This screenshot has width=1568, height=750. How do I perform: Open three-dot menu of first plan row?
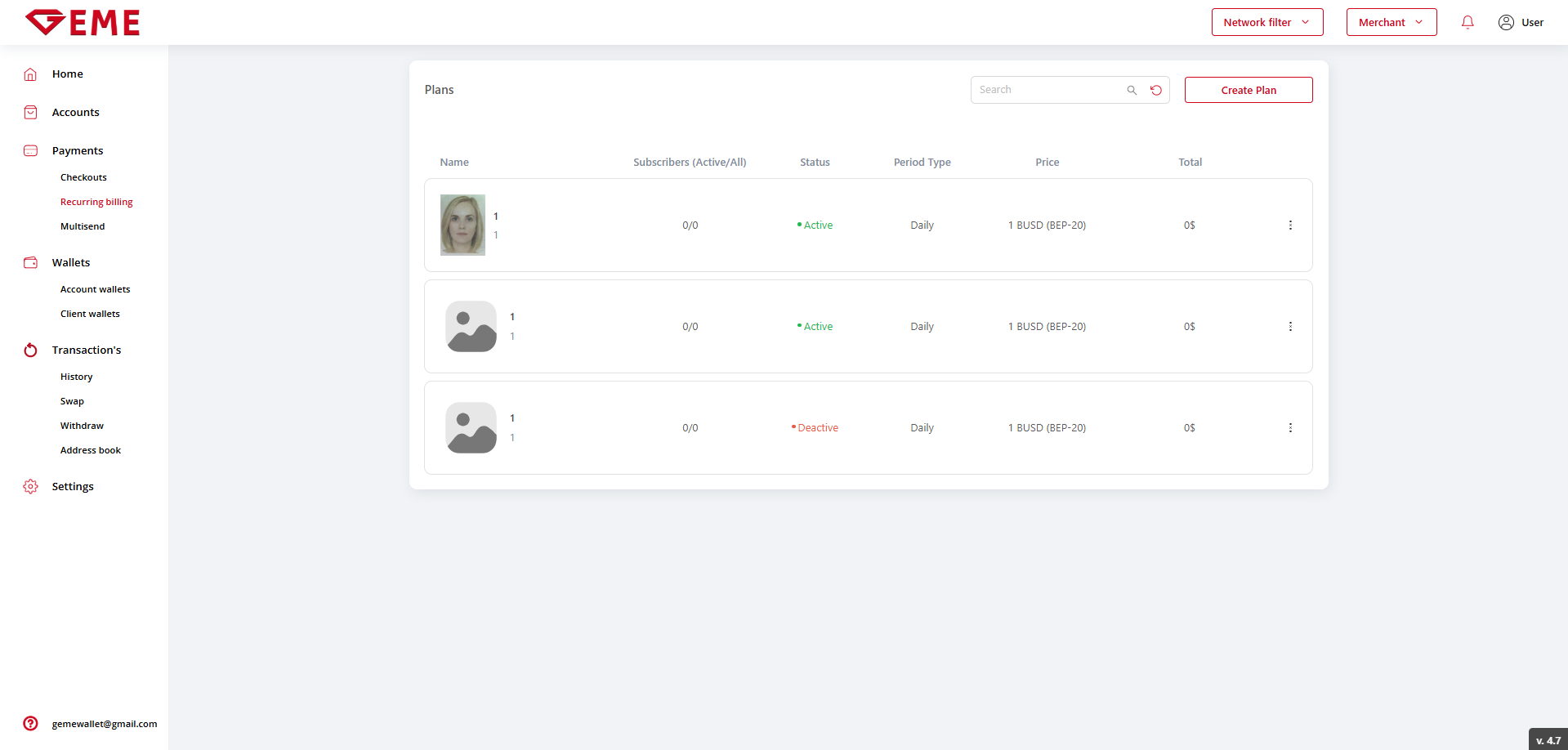pos(1290,225)
